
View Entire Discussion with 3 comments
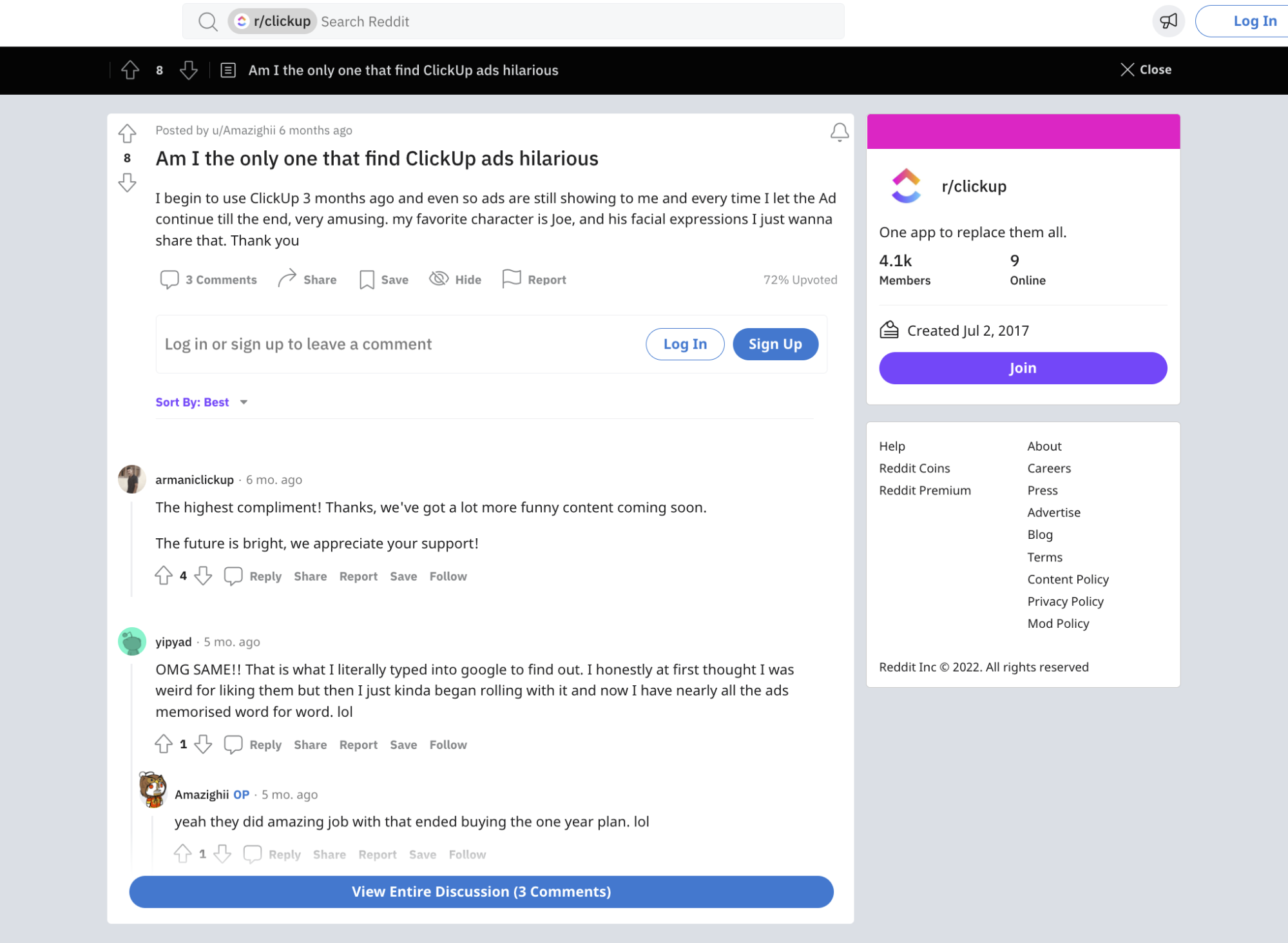(x=481, y=891)
